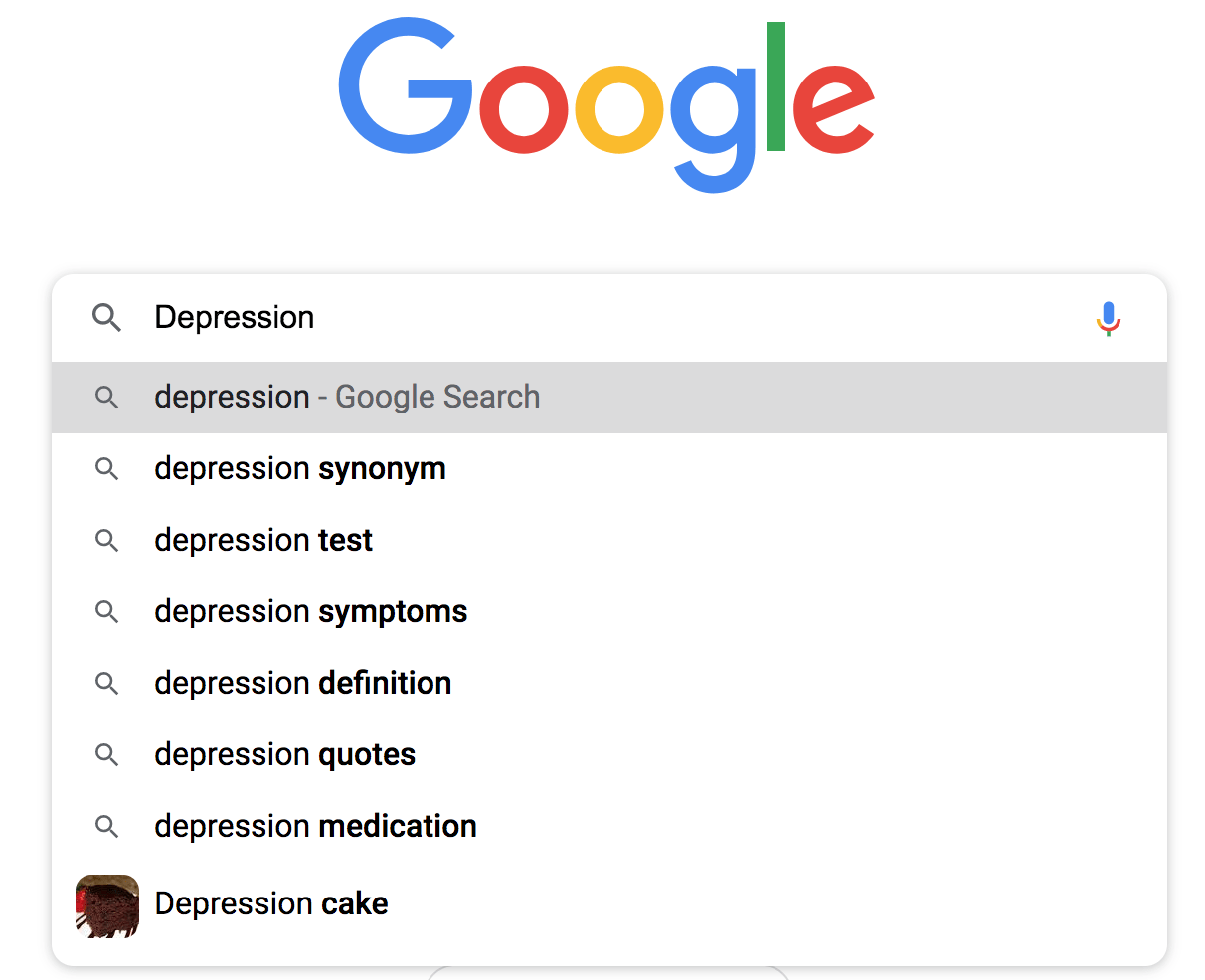Viewport: 1205px width, 980px height.
Task: Click the search icon beside 'depression synonym'
Action: click(106, 468)
